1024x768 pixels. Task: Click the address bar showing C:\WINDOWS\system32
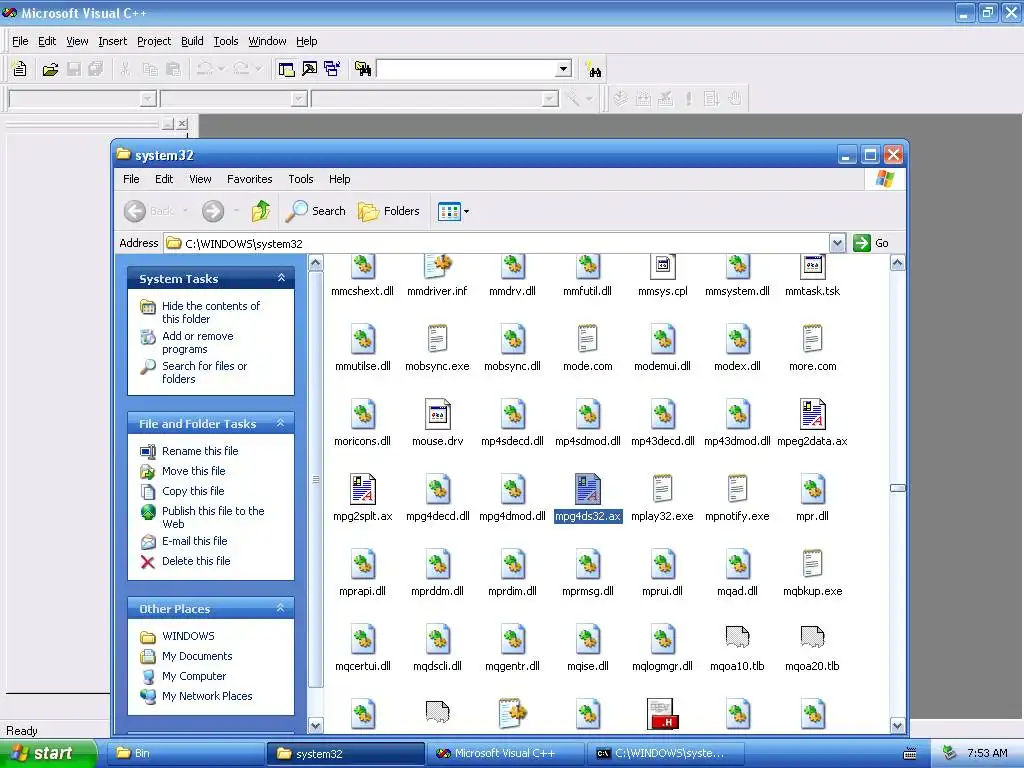(x=496, y=244)
